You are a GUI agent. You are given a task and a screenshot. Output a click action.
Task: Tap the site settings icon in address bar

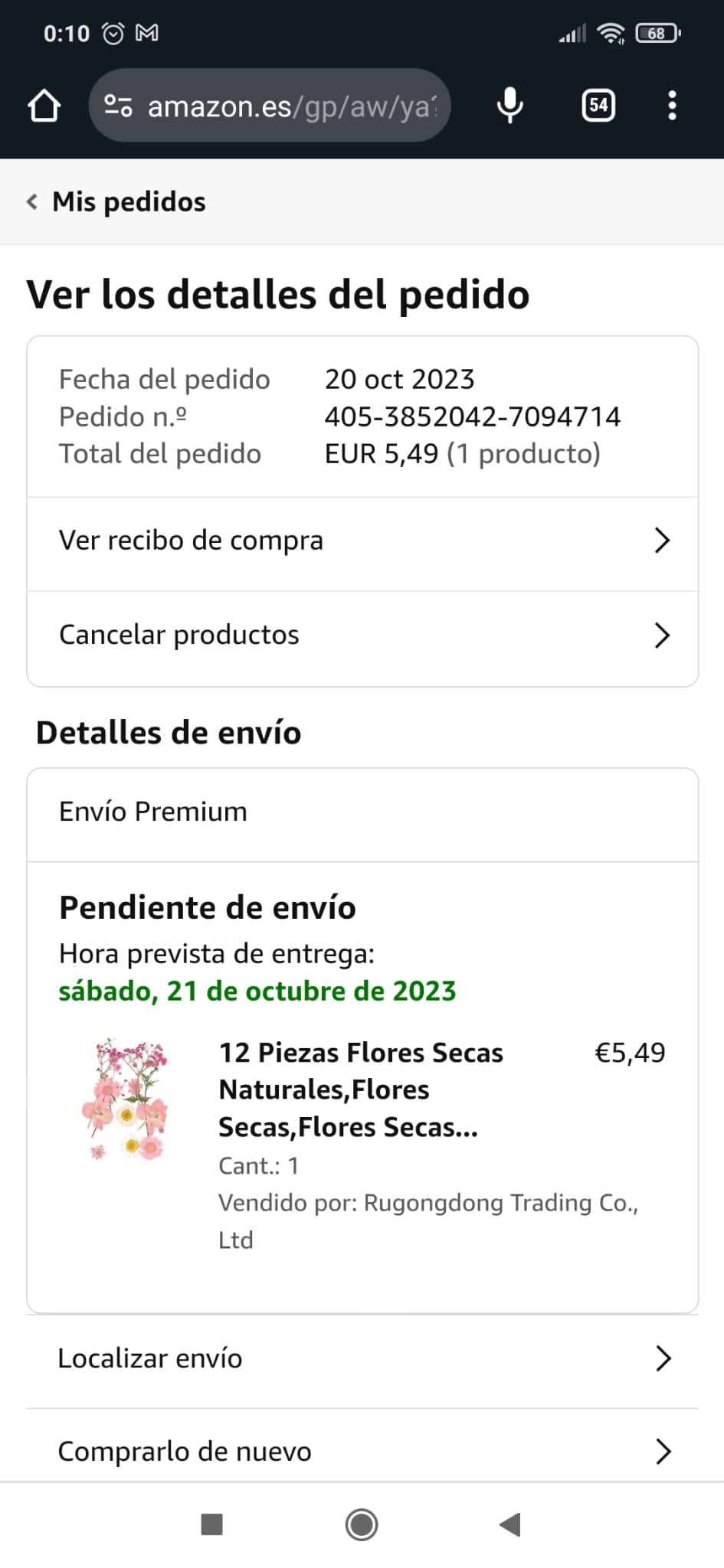point(118,106)
